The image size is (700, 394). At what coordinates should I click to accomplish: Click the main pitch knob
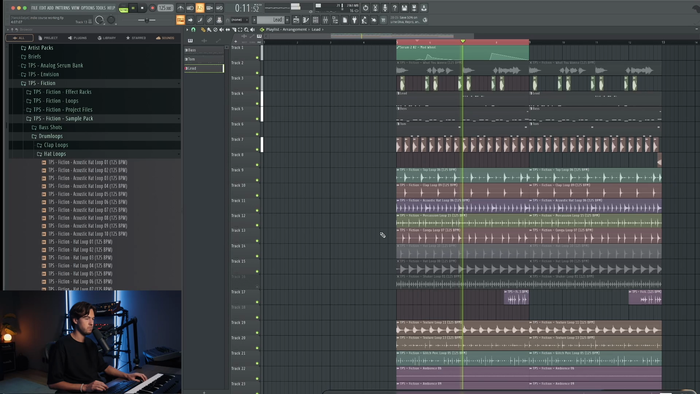point(111,20)
